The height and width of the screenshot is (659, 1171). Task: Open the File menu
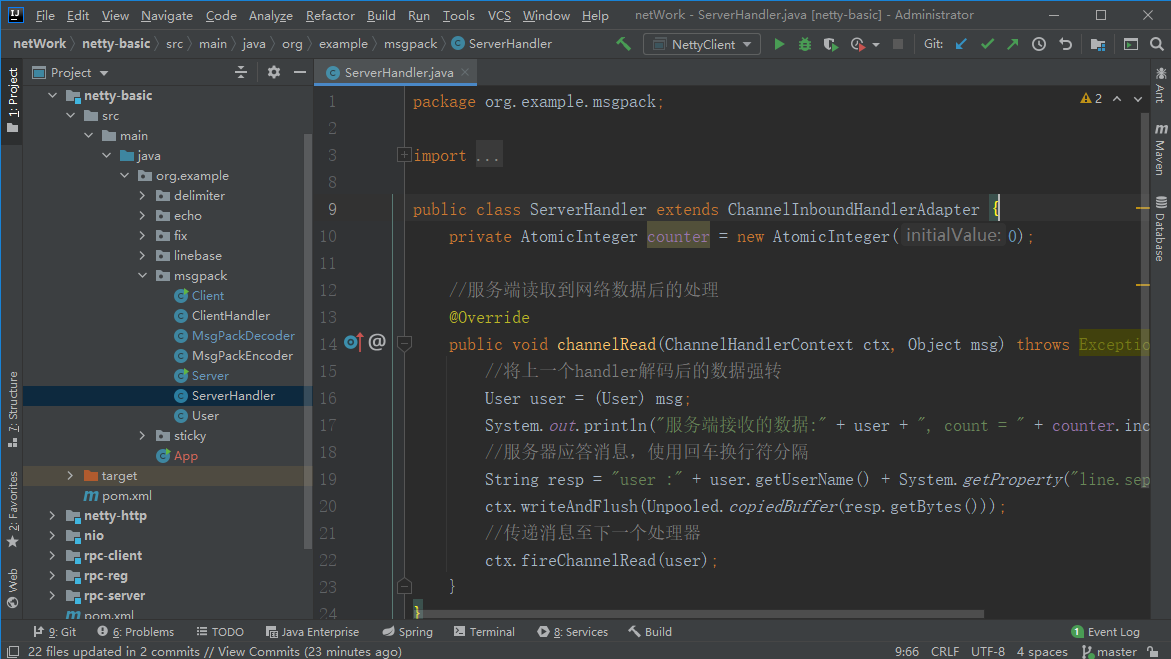point(45,15)
